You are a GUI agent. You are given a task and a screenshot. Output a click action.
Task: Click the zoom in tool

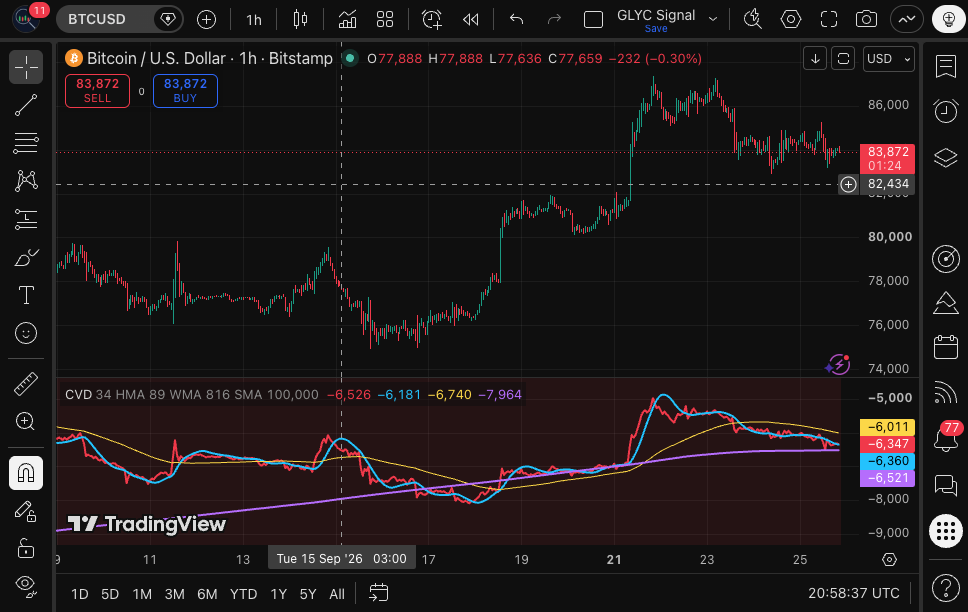26,421
